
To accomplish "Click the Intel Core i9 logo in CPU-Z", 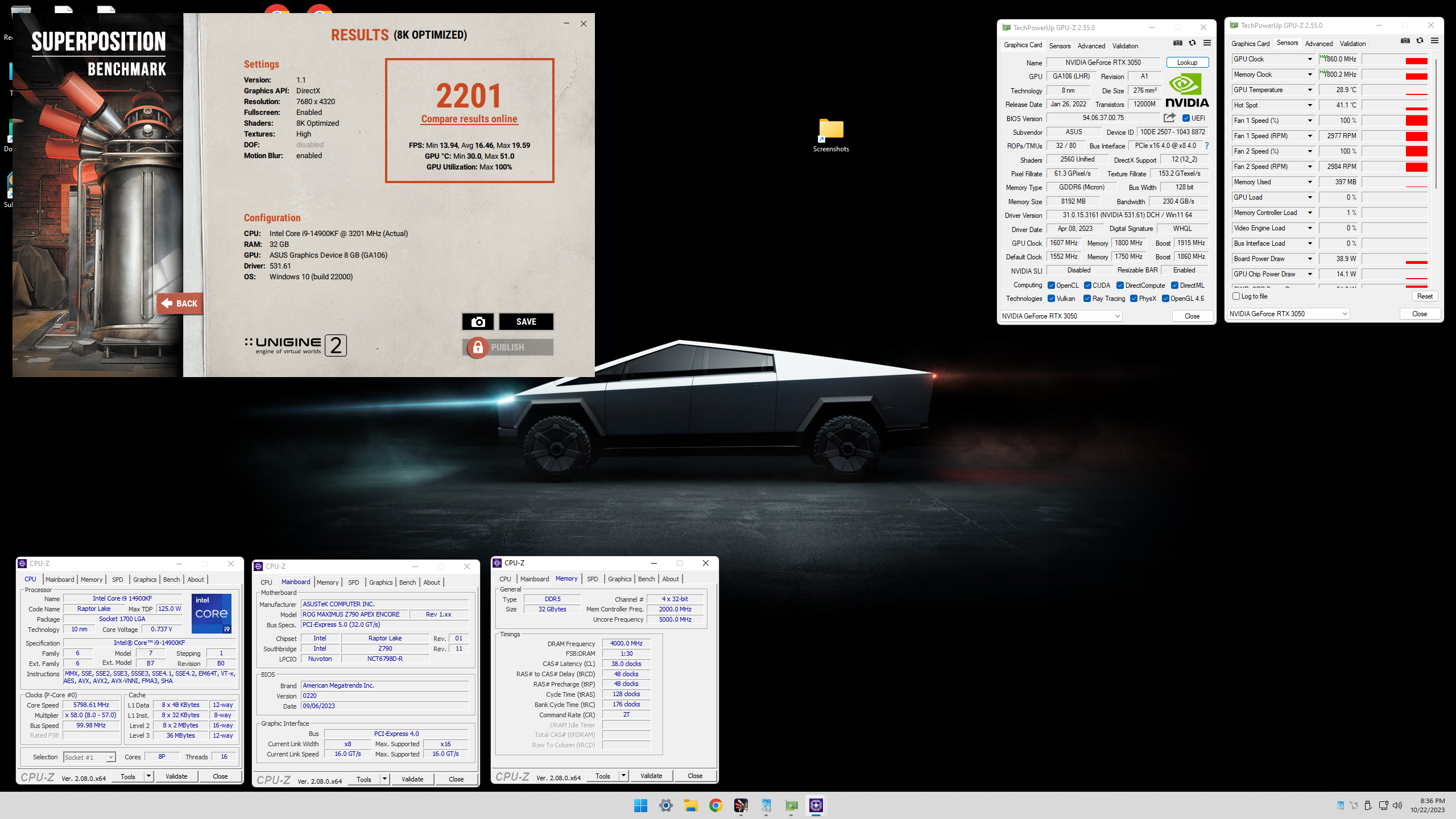I will tap(212, 613).
